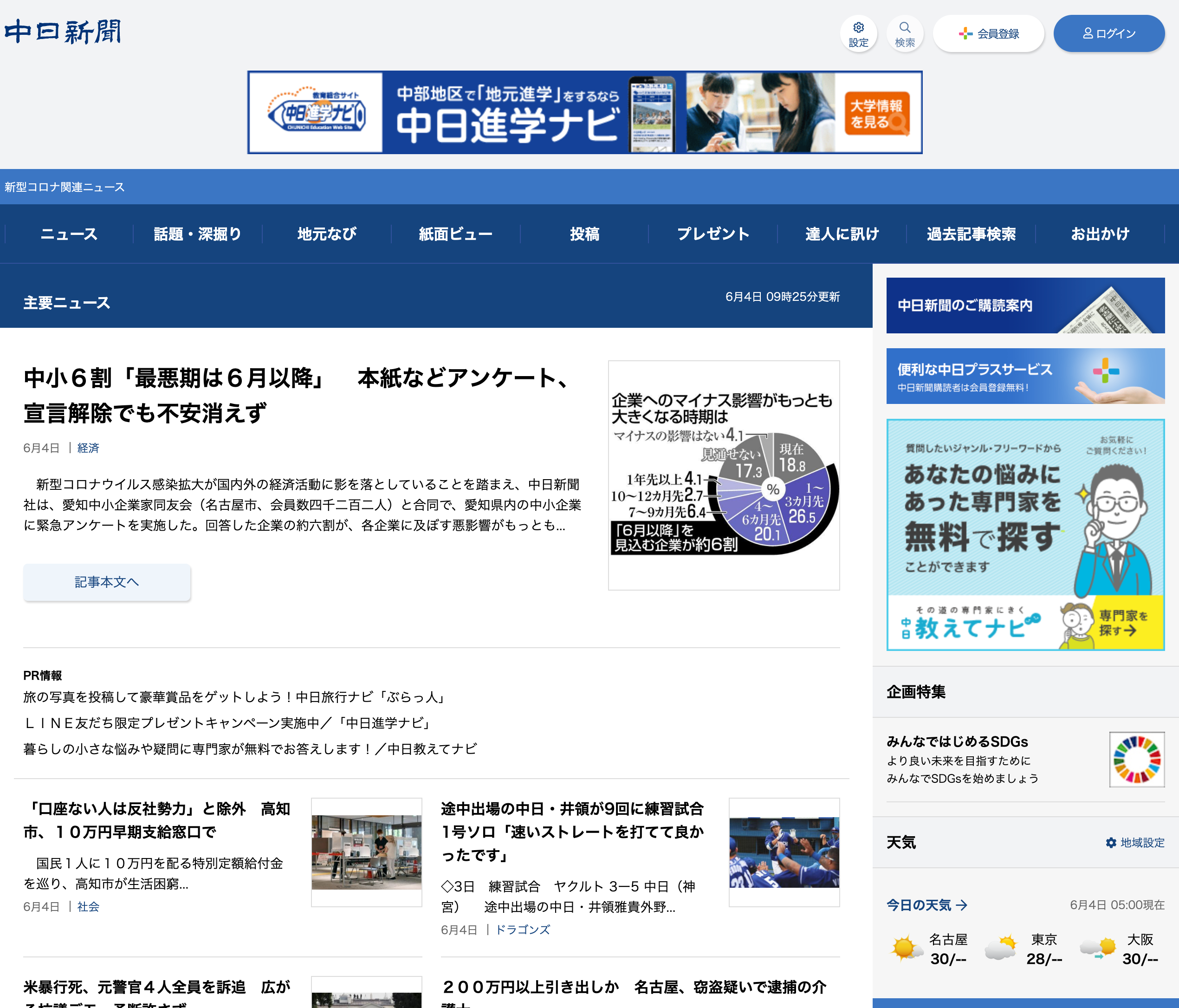Open the 中日進学ナビ banner ad

tap(584, 112)
